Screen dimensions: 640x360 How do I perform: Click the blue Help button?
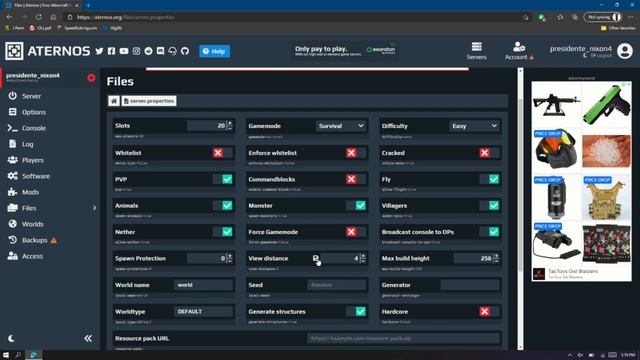(214, 51)
